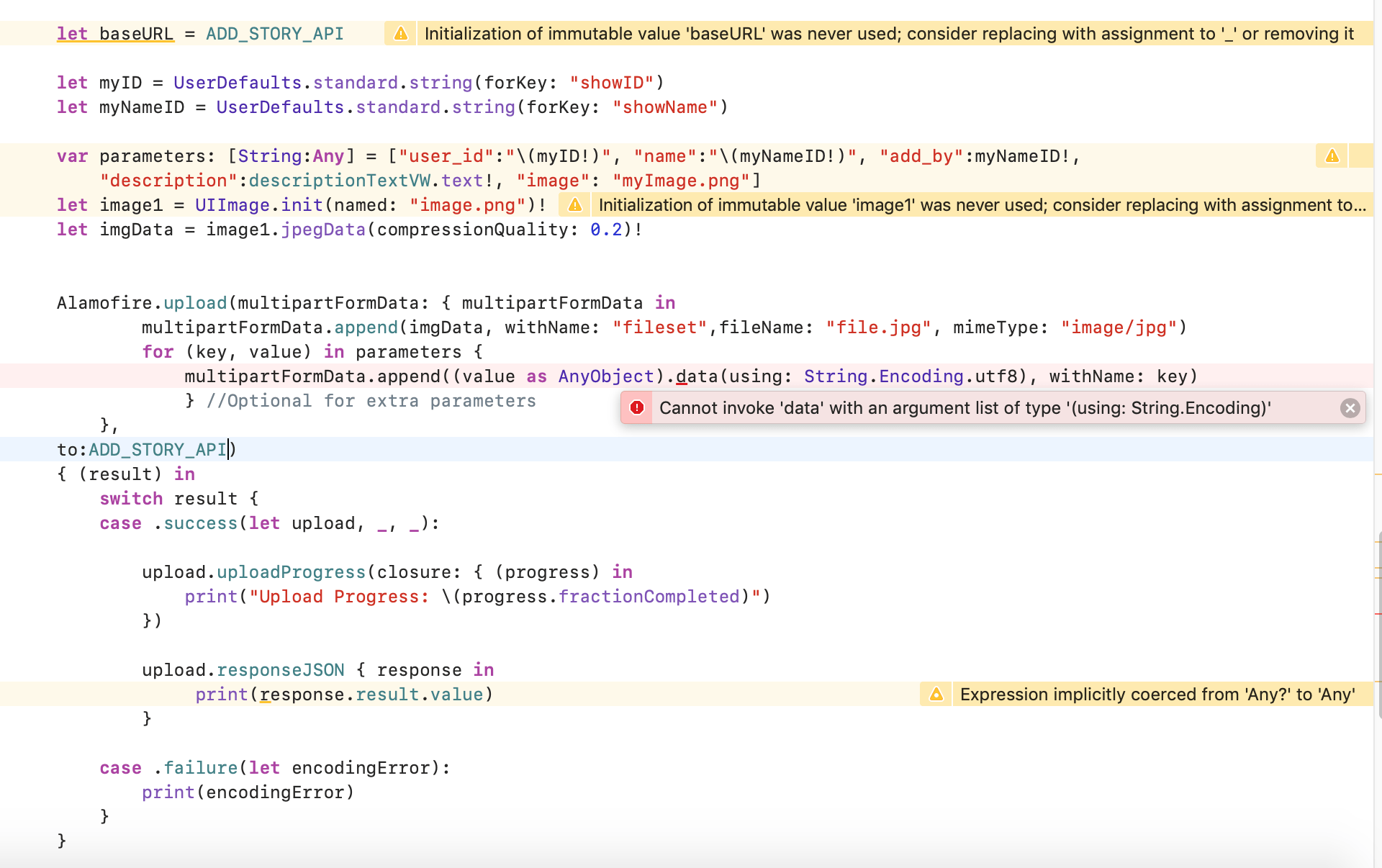Click the 'baseURL' variable name
The image size is (1382, 868).
[x=137, y=34]
